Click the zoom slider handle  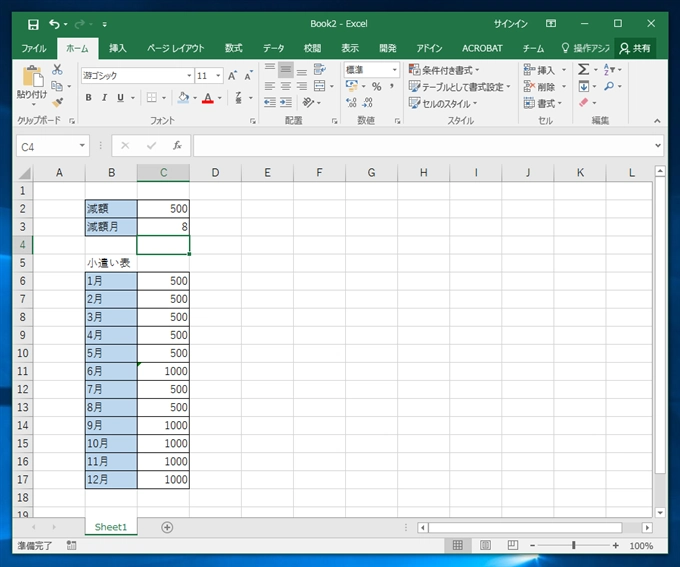pyautogui.click(x=574, y=545)
